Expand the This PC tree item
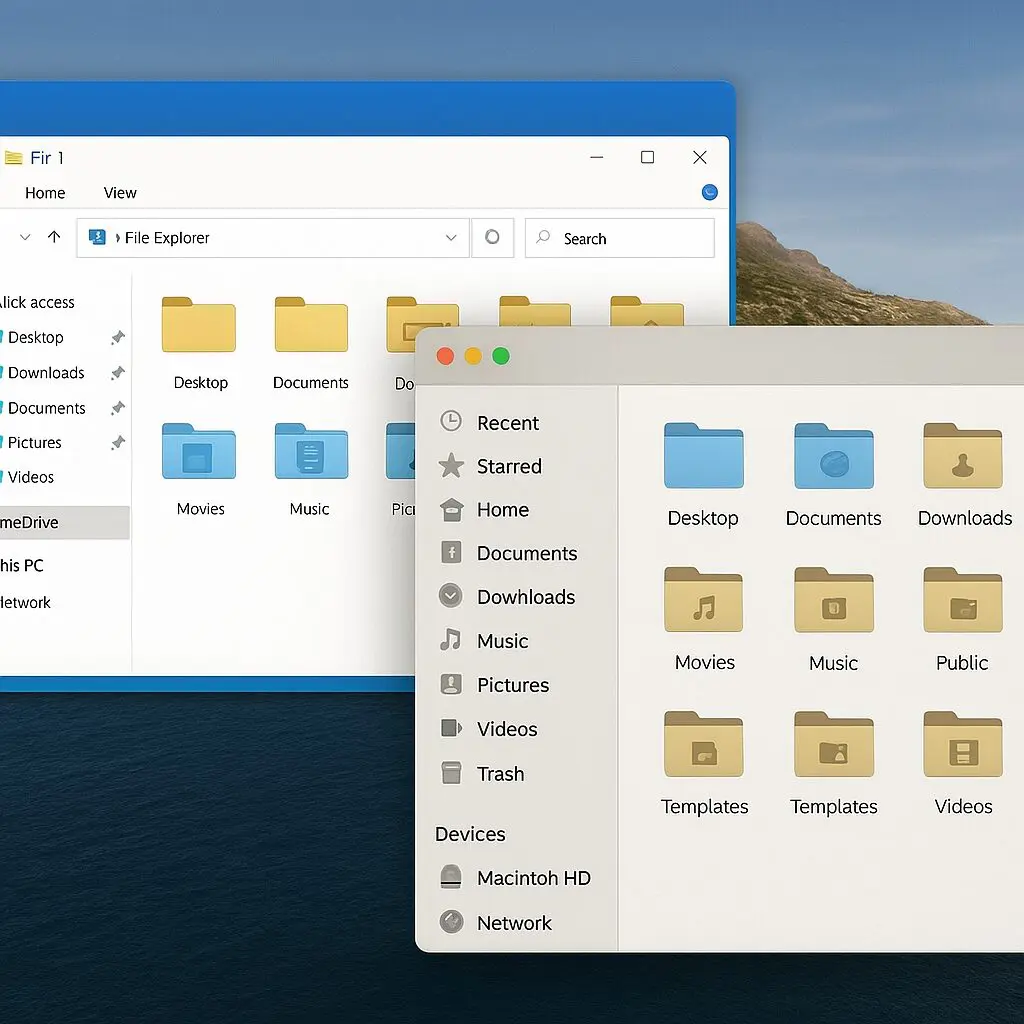Screen dimensions: 1024x1024 22,565
